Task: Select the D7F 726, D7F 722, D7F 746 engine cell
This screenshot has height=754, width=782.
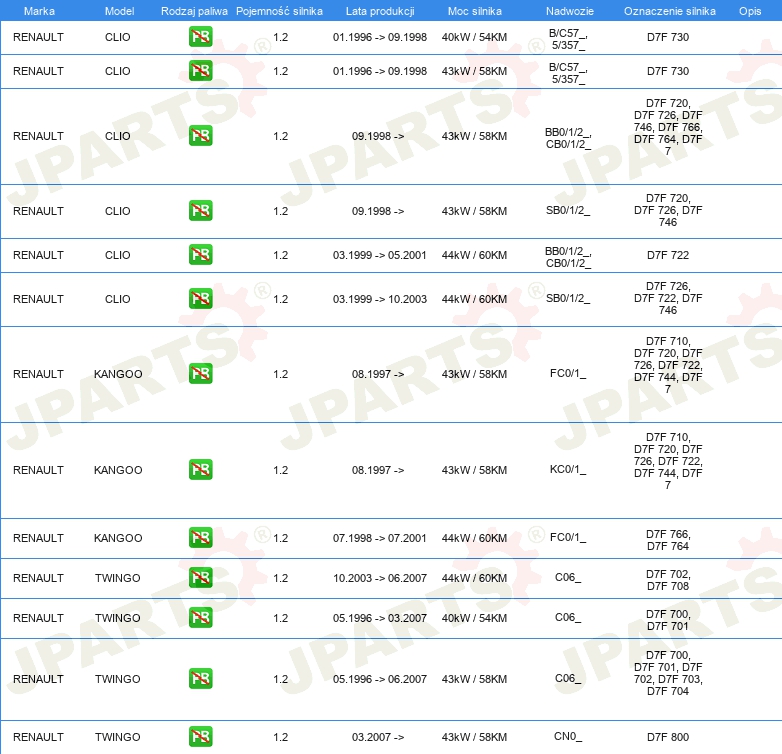Action: pyautogui.click(x=668, y=298)
